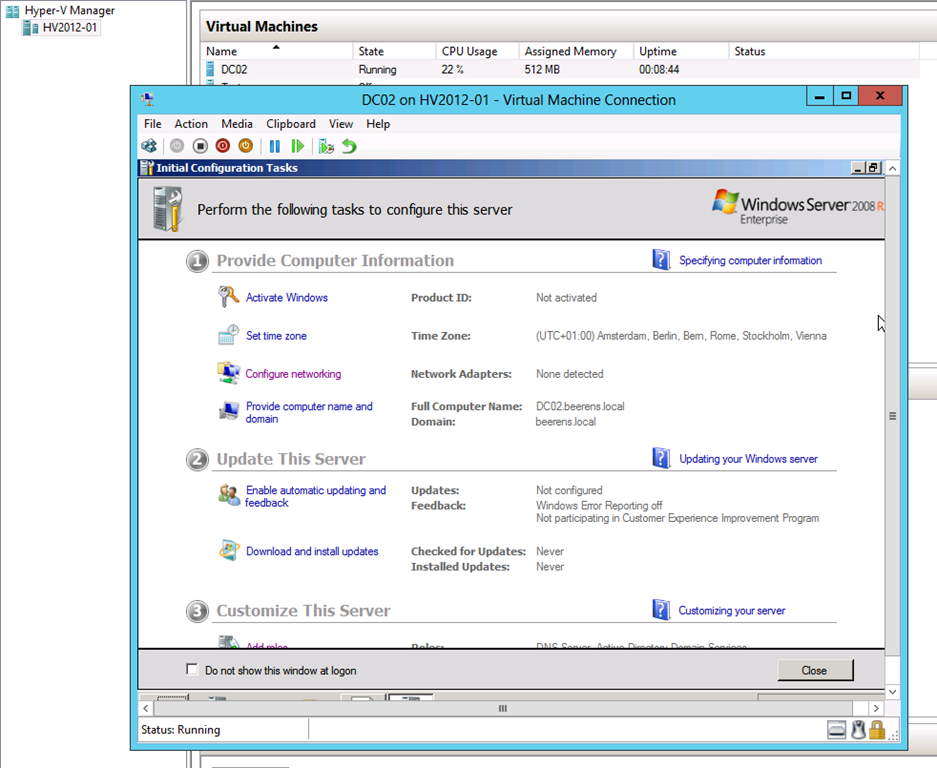Viewport: 937px width, 768px height.
Task: Click 'Download and install updates' link
Action: click(312, 551)
